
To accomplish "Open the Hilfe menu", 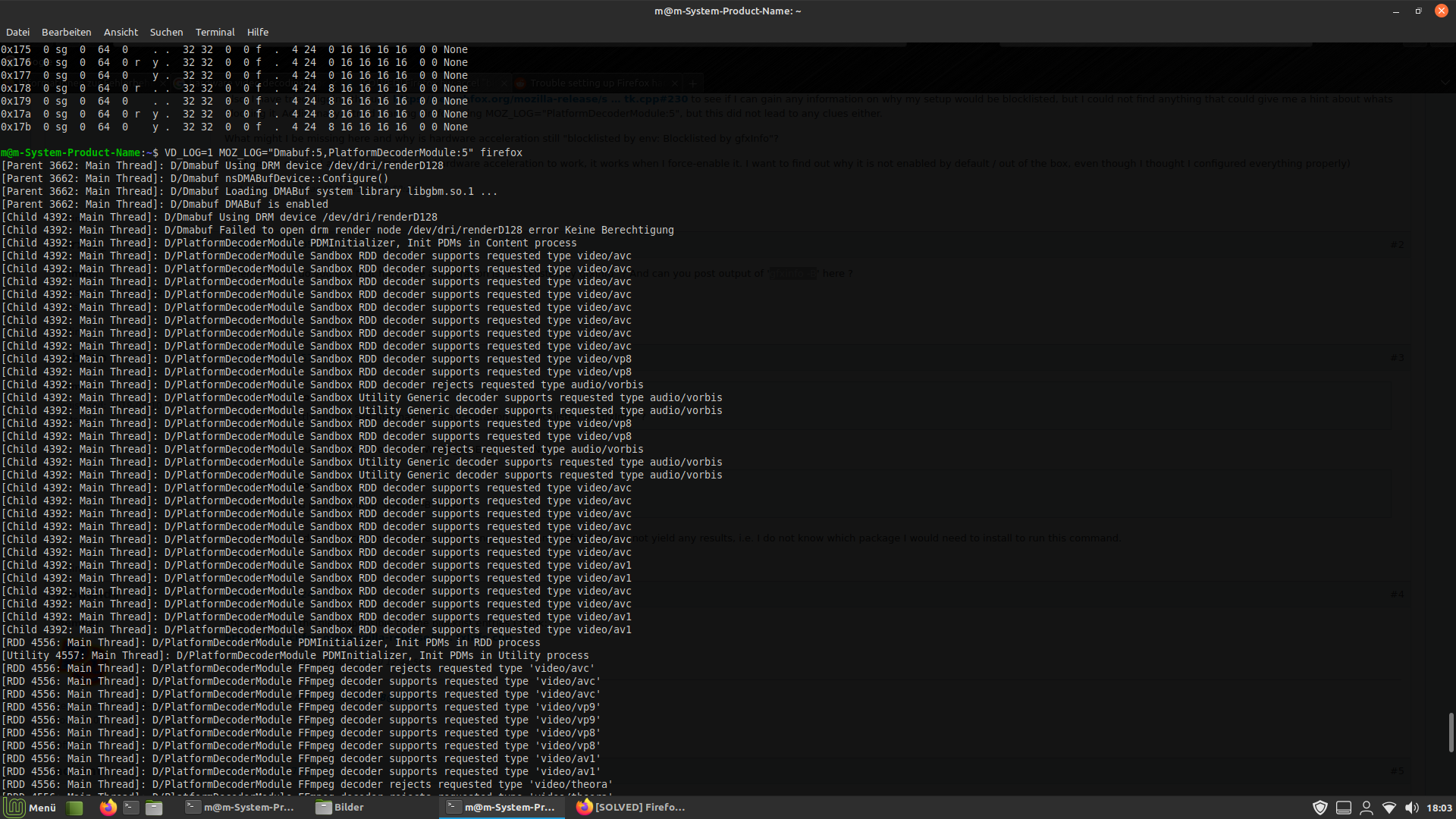I will [257, 32].
